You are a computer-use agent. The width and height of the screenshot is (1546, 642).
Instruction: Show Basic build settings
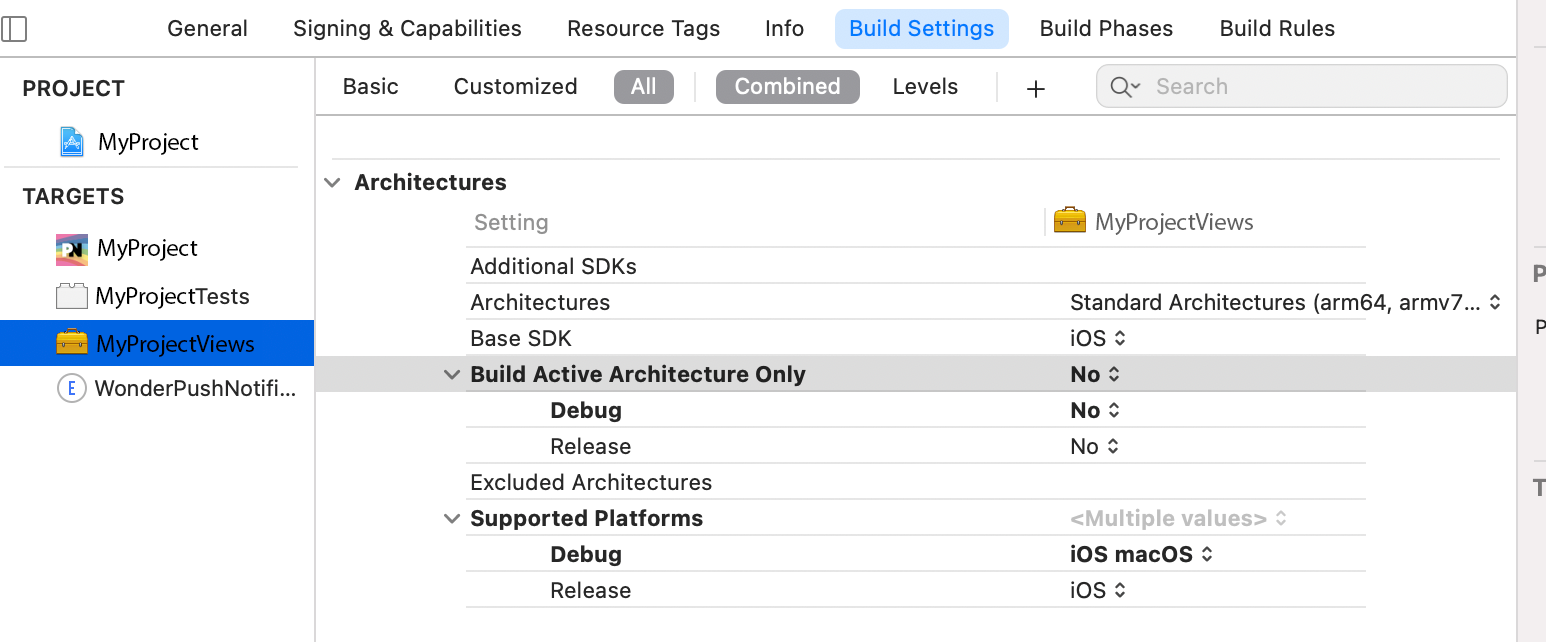click(x=370, y=87)
